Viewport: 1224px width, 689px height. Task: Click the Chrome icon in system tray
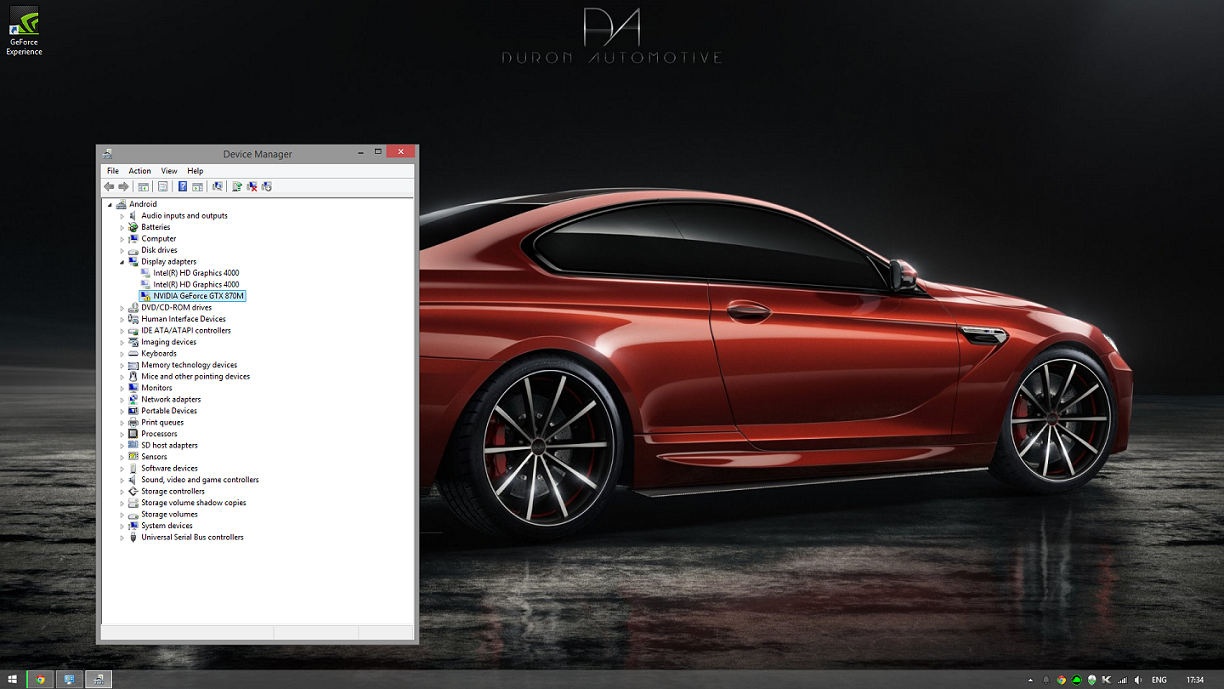pos(1061,680)
